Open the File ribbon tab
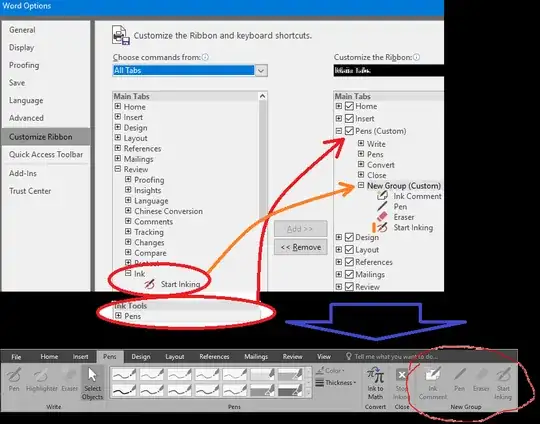Screen dimensions: 540x424 pyautogui.click(x=16, y=357)
